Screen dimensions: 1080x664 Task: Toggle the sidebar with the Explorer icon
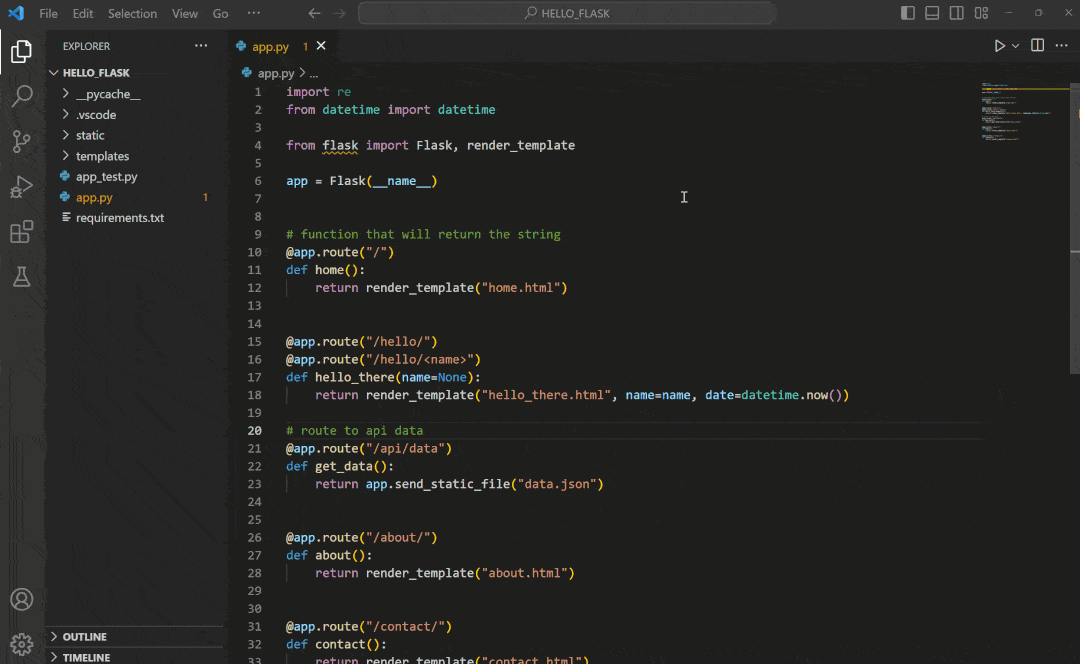[22, 50]
